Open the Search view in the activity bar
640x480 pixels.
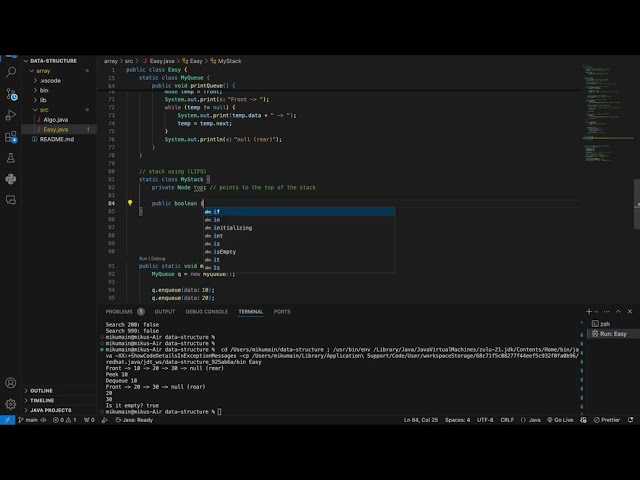tap(11, 72)
